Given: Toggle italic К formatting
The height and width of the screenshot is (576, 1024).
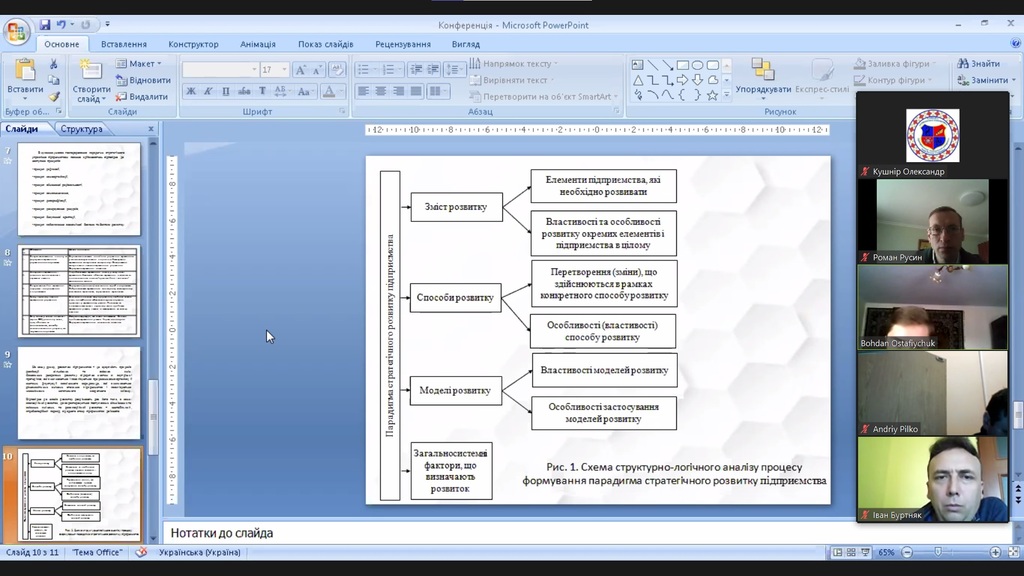Looking at the screenshot, I should pos(208,92).
